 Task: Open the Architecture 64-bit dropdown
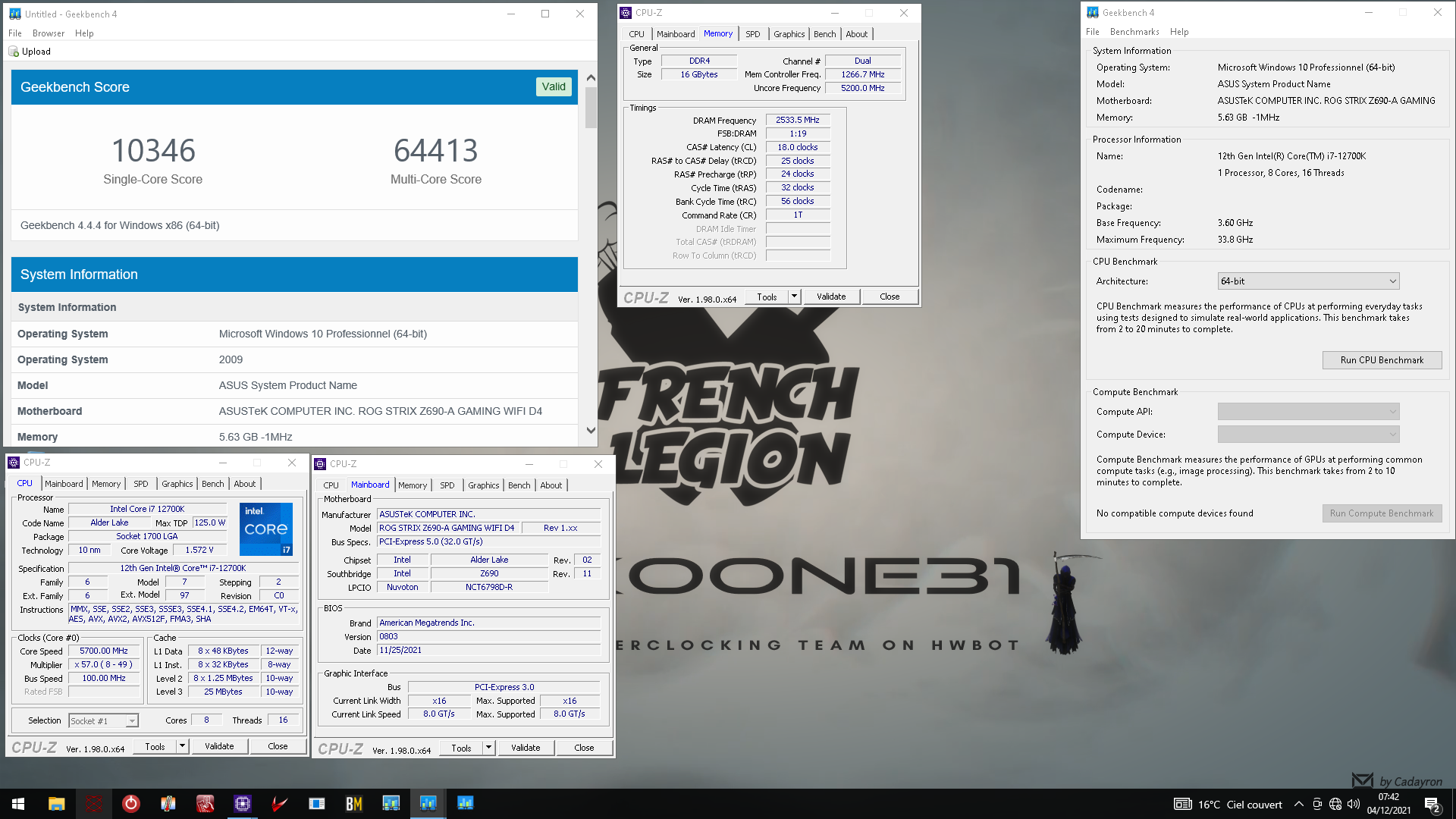point(1308,281)
